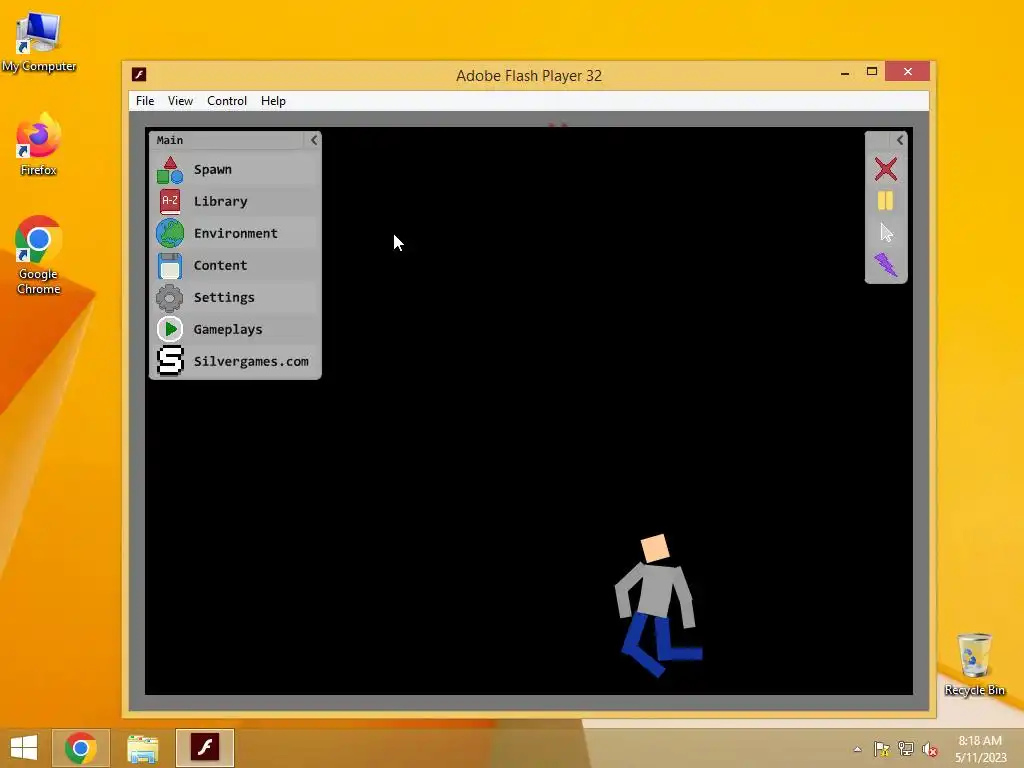1024x768 pixels.
Task: Choose the Content entry label
Action: point(220,266)
